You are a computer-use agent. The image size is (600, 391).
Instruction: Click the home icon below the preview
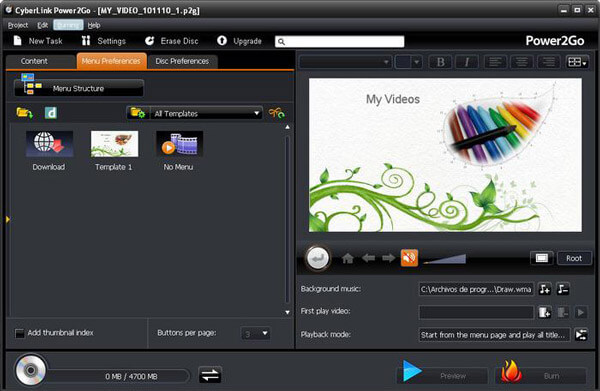(347, 258)
